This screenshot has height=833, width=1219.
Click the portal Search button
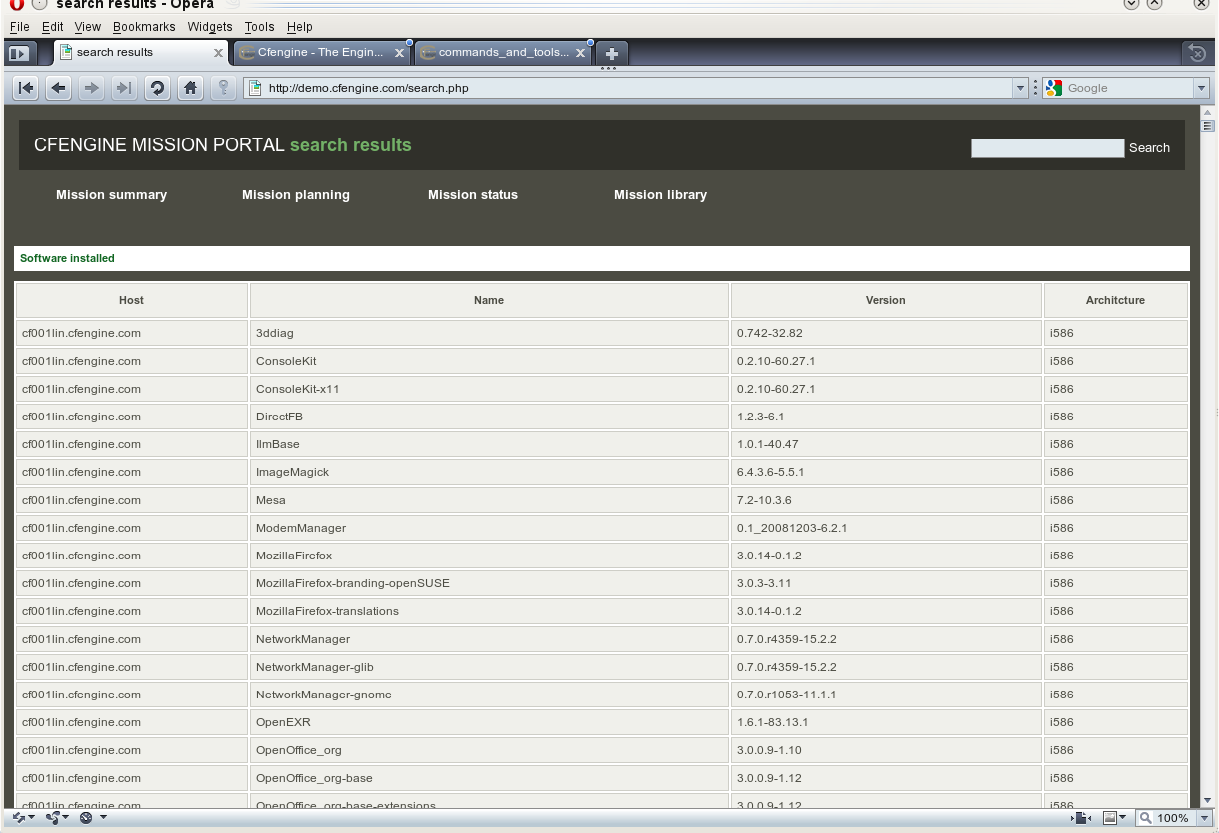[1149, 148]
